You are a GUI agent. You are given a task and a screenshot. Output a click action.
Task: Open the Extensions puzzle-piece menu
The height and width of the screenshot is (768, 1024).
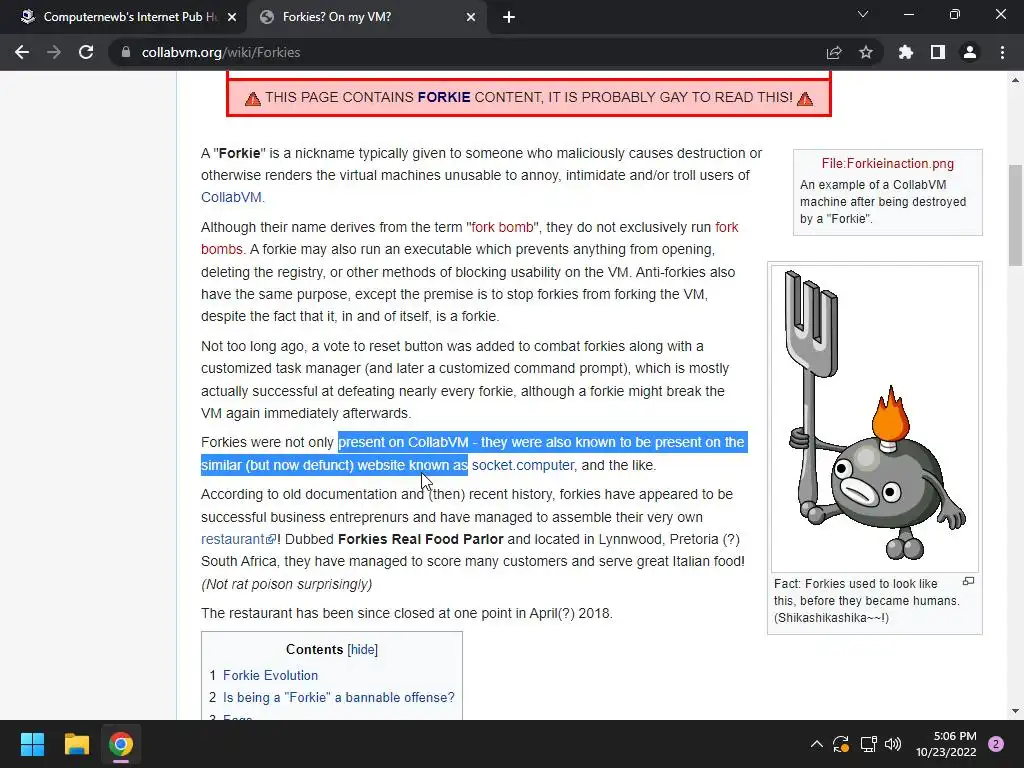pos(906,52)
